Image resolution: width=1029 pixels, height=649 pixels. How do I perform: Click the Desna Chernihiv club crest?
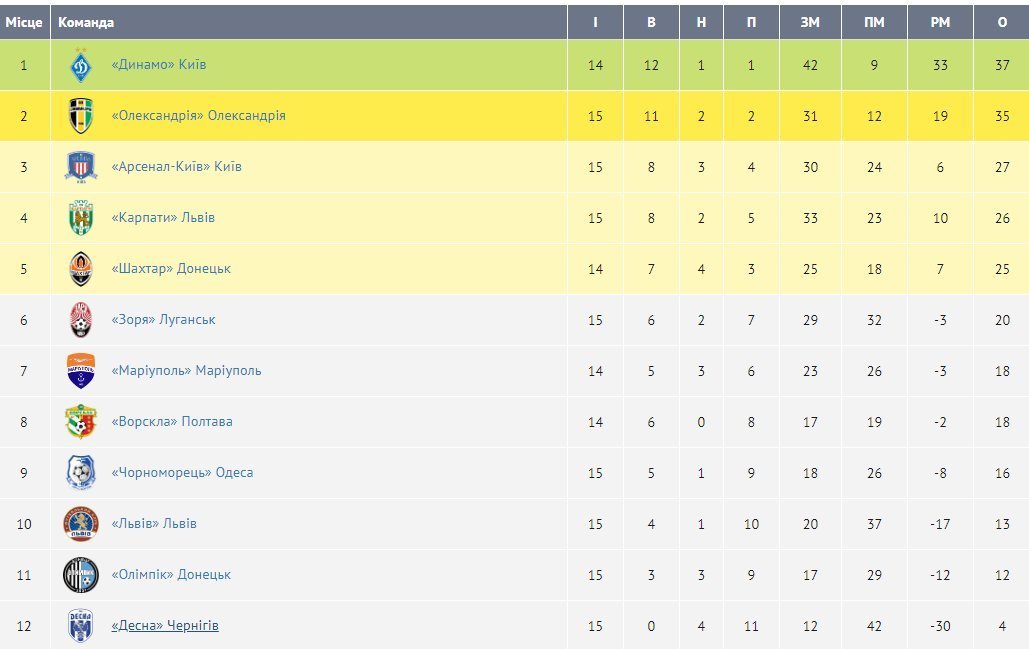81,626
